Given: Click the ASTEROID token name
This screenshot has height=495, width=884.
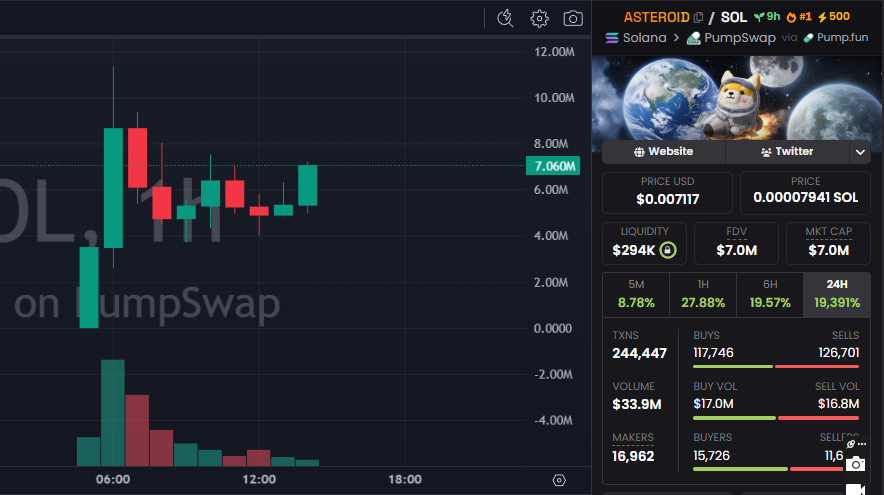Looking at the screenshot, I should click(x=656, y=17).
